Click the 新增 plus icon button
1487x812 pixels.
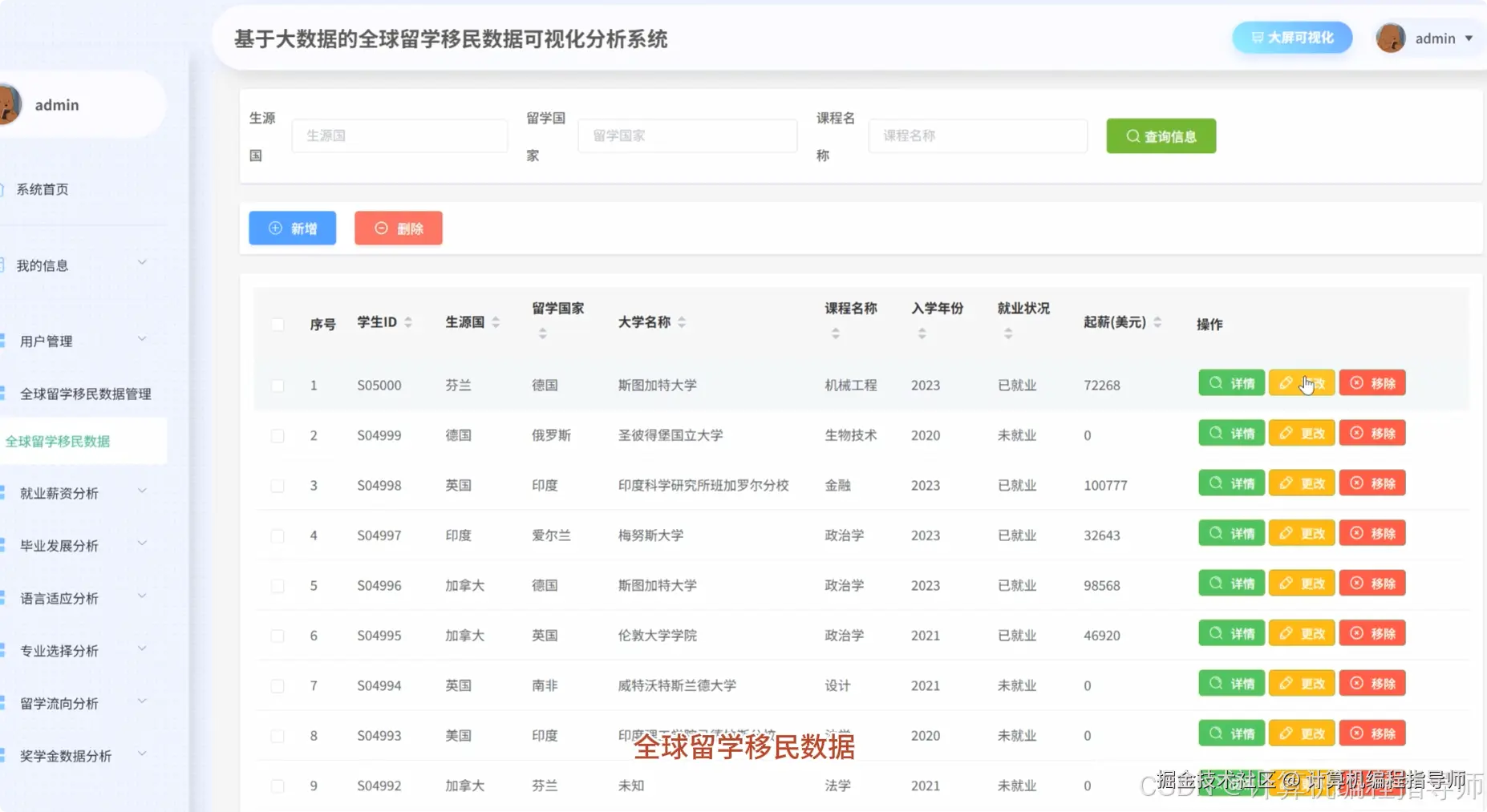coord(275,228)
